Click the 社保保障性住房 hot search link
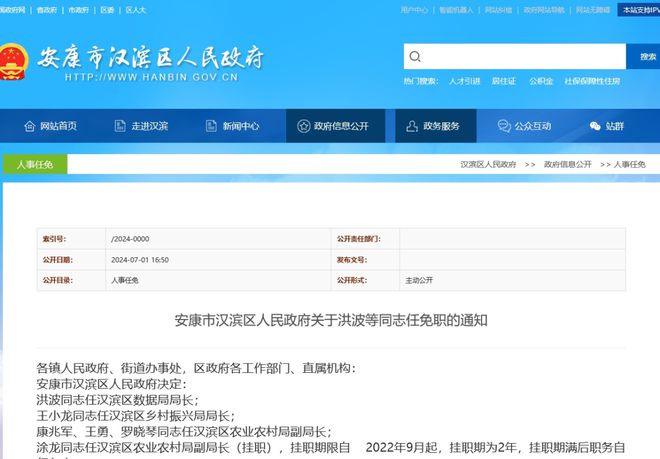660x459 pixels. [x=592, y=81]
